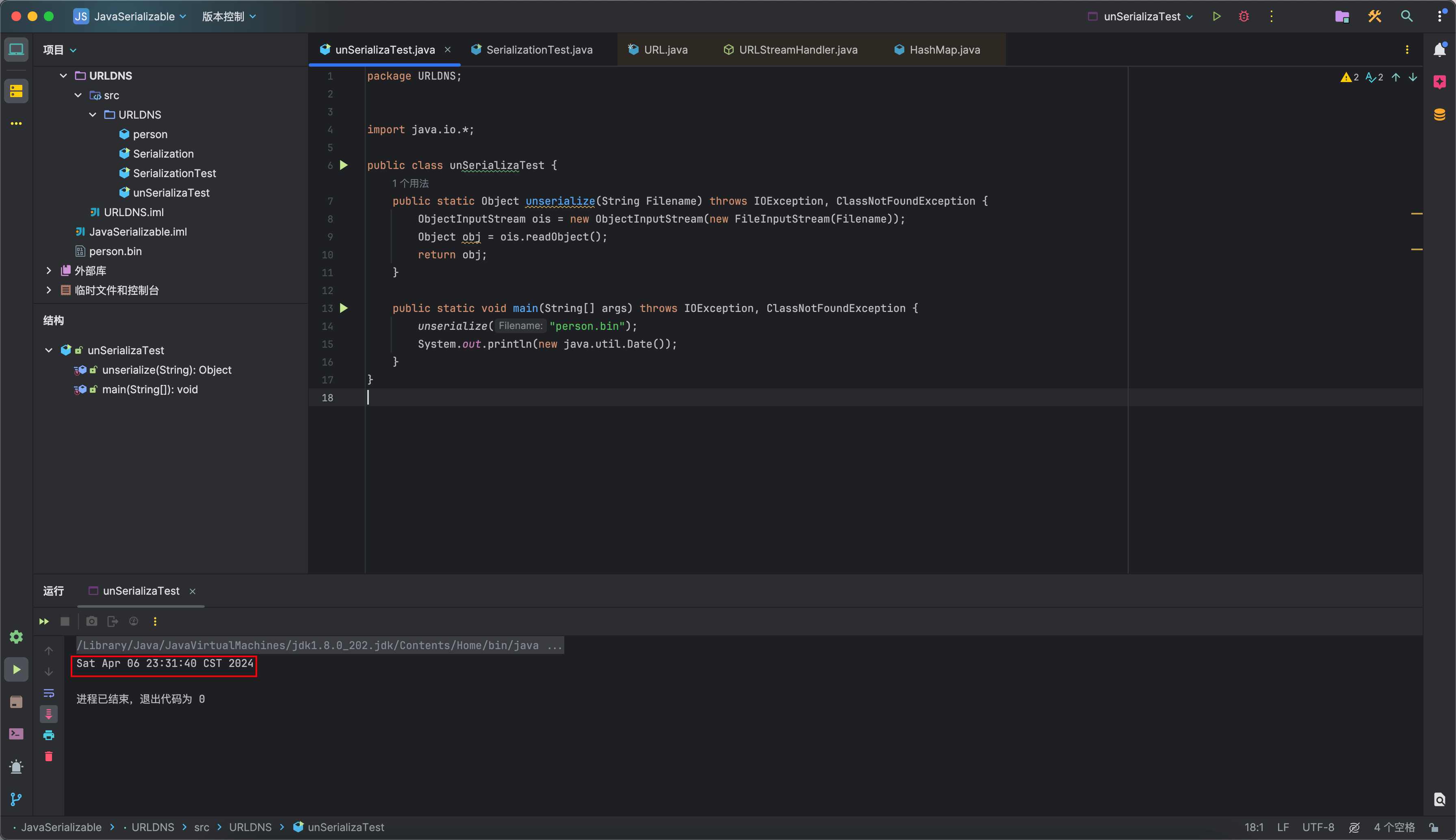The width and height of the screenshot is (1456, 840).
Task: Jump to next highlighted error arrow down
Action: point(1413,77)
